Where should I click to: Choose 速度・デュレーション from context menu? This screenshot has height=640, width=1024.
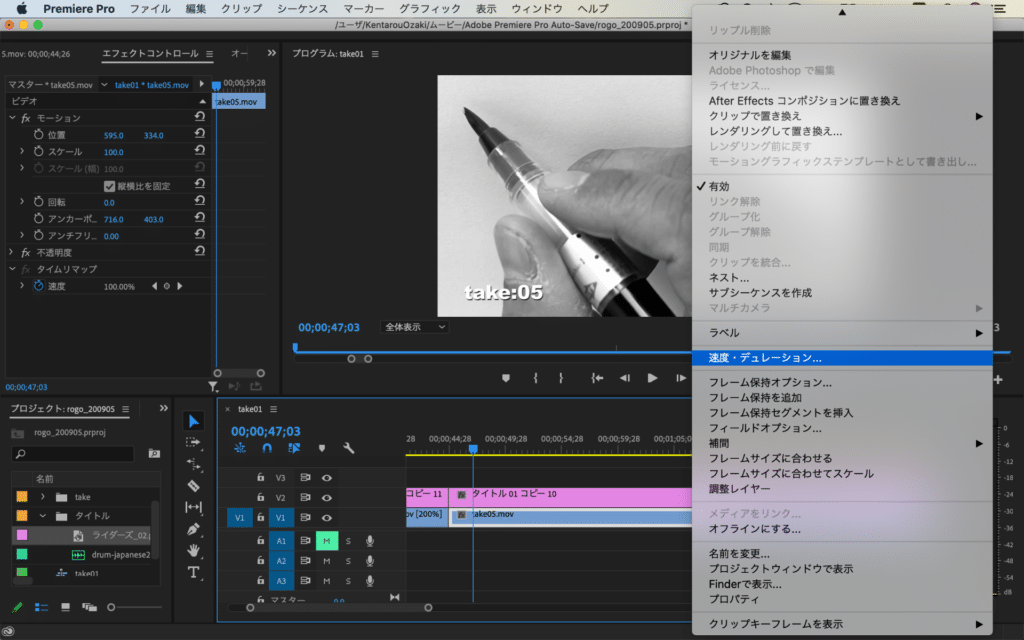coord(765,357)
